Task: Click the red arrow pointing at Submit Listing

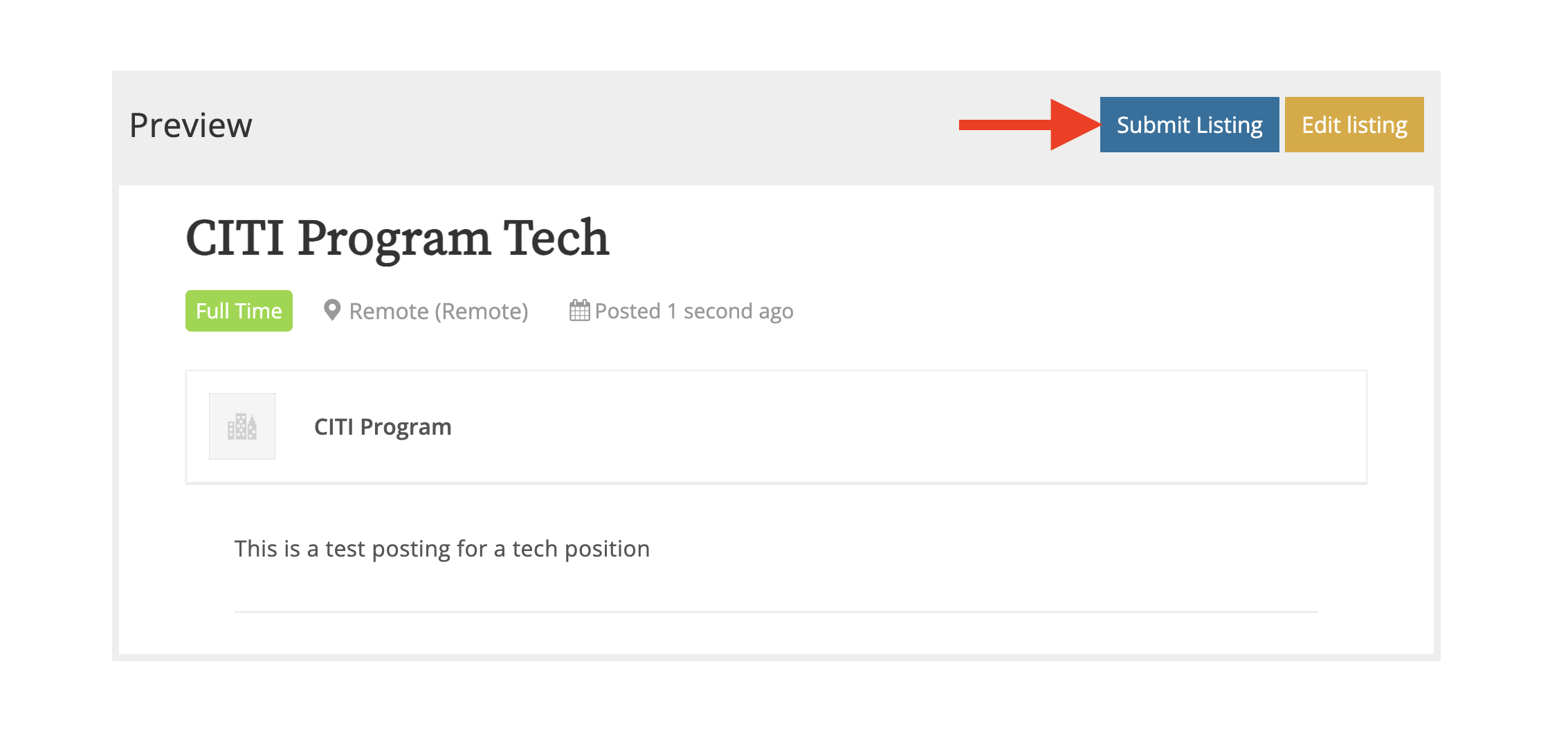Action: [1024, 125]
